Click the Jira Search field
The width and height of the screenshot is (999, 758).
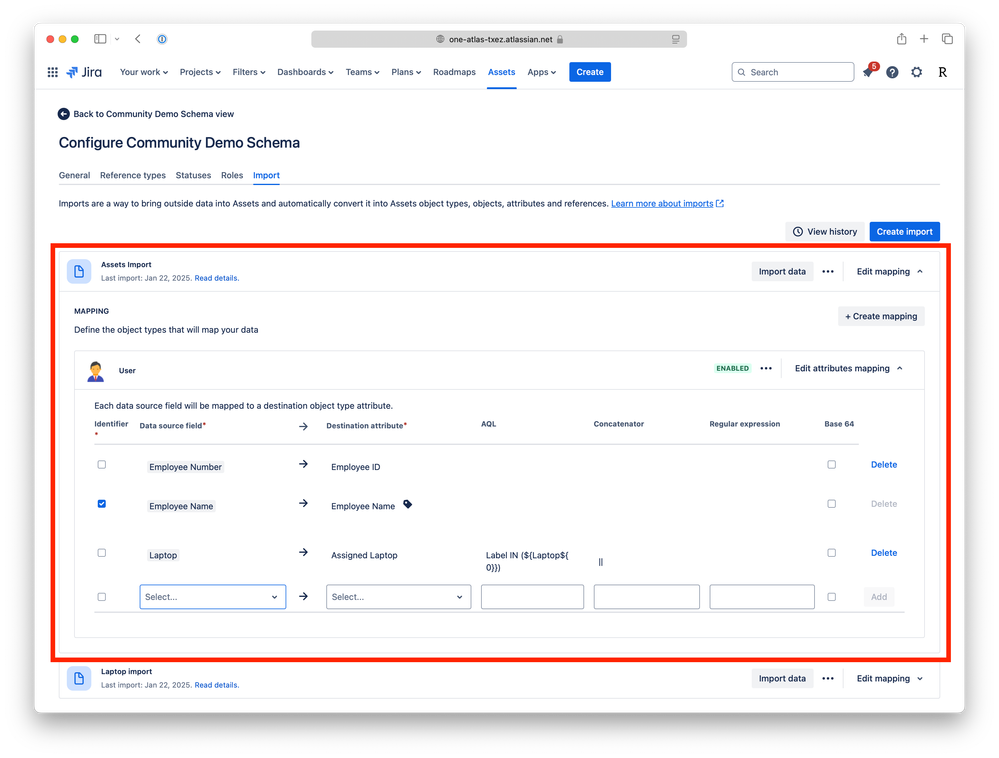(x=793, y=72)
